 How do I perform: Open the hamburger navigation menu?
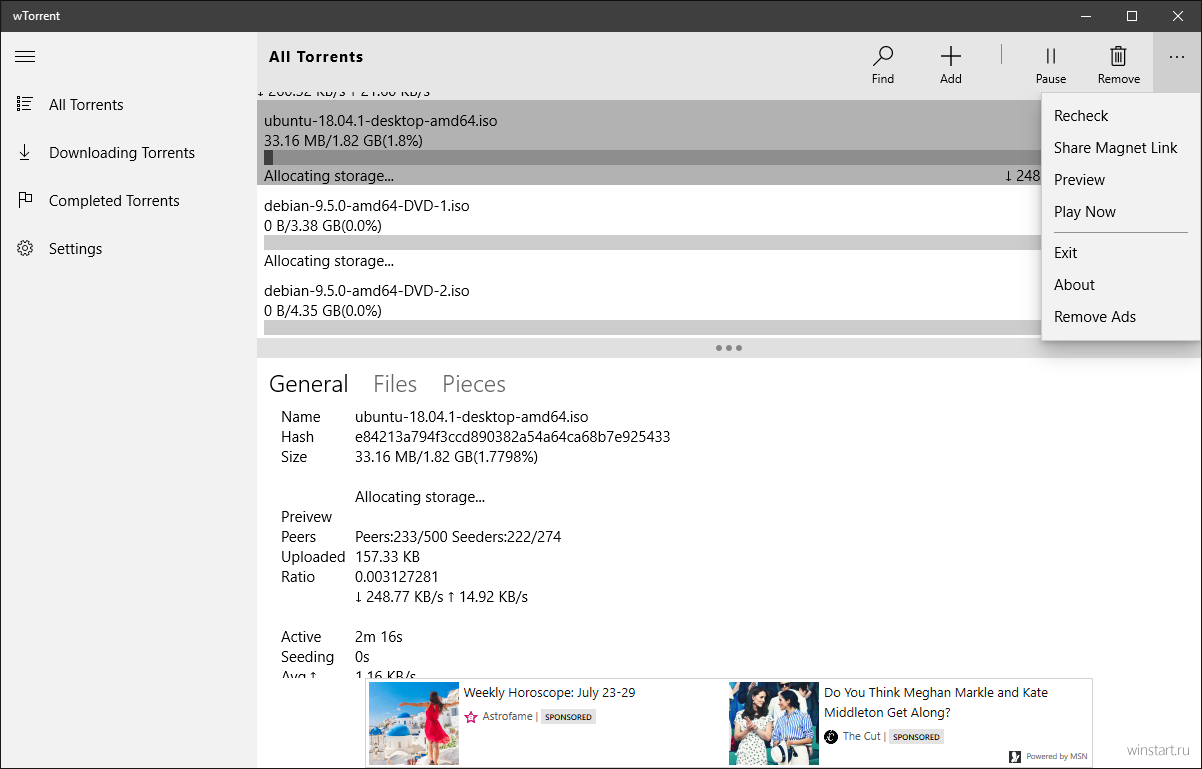pyautogui.click(x=25, y=57)
